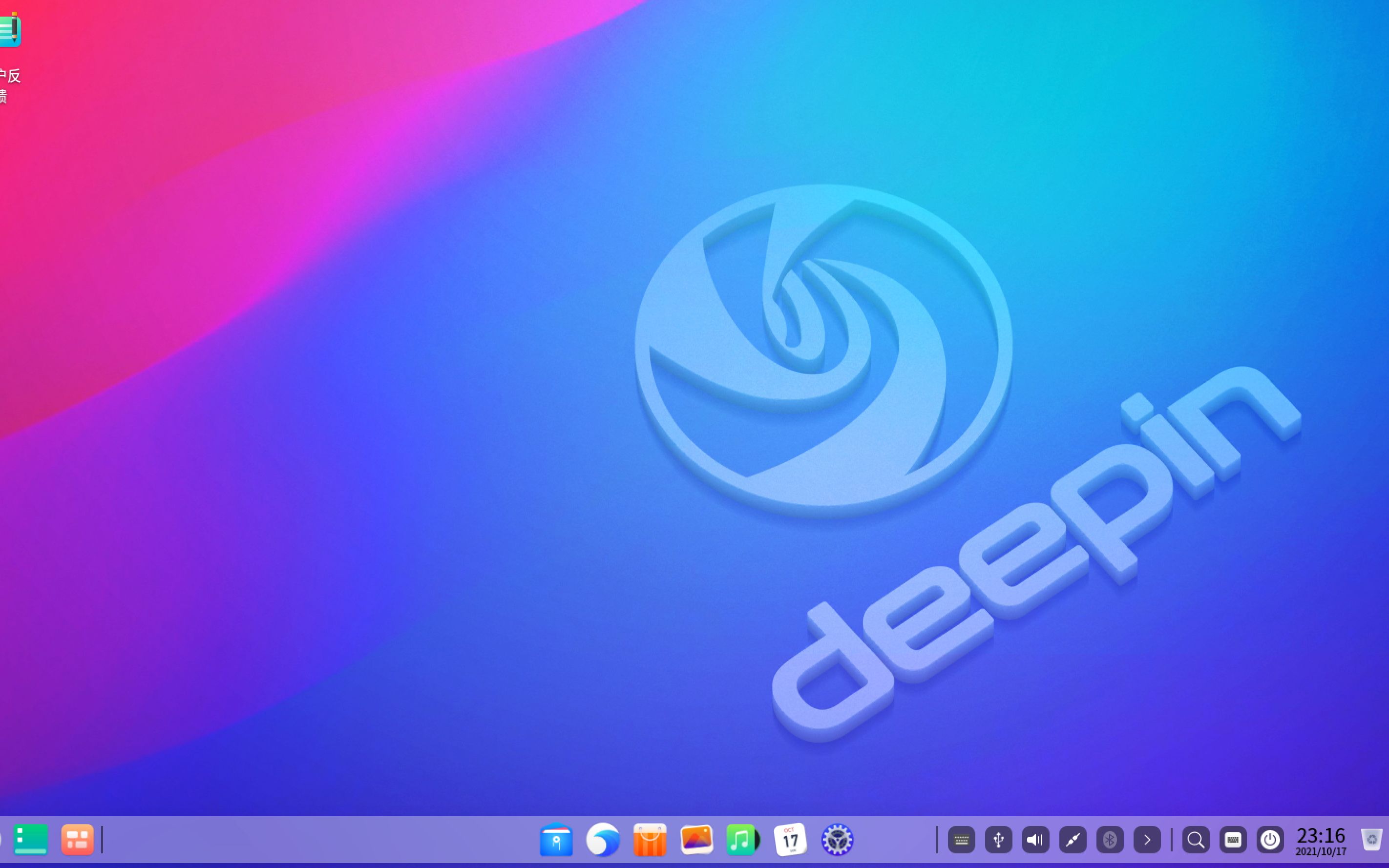Click the dark keyboard tray icon beside USB
The width and height of the screenshot is (1389, 868).
(x=961, y=840)
